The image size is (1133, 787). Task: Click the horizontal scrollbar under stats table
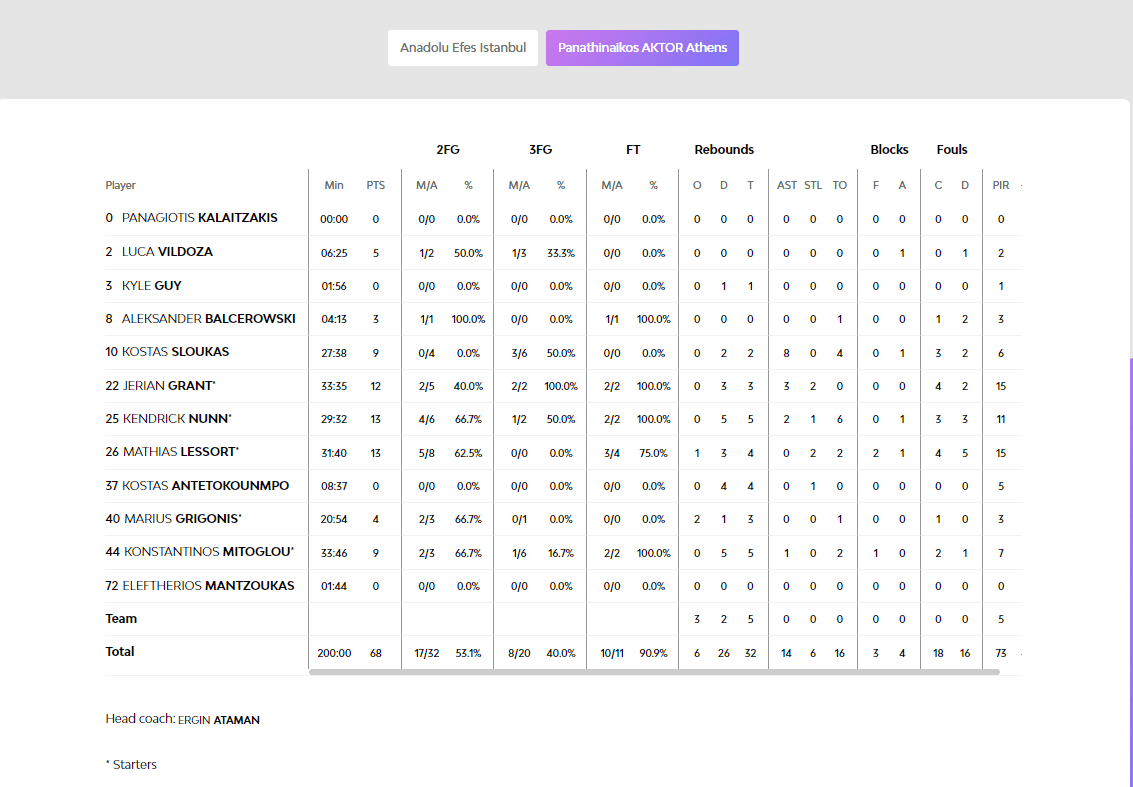[654, 672]
